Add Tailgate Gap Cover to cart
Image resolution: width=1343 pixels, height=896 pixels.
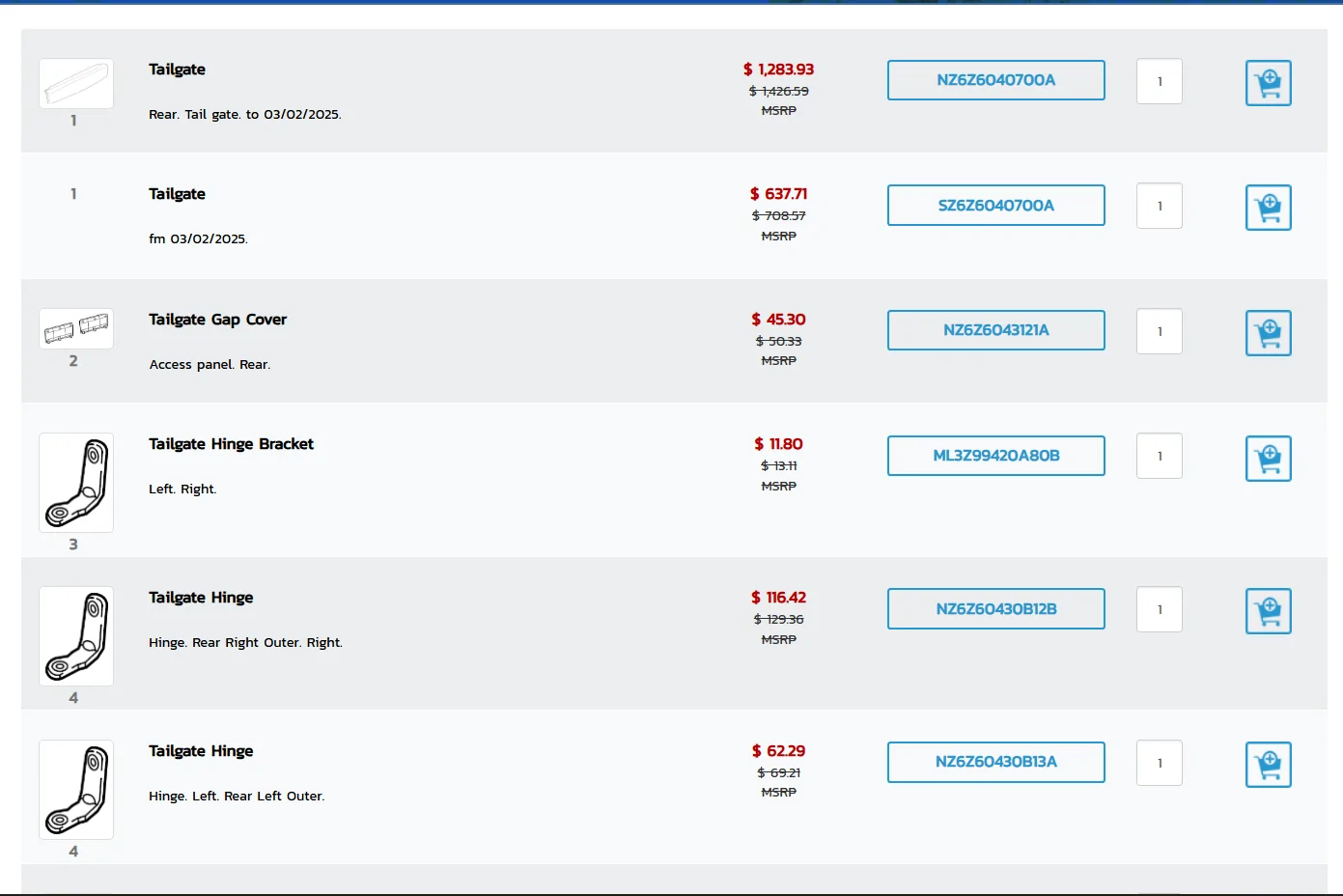[1269, 333]
